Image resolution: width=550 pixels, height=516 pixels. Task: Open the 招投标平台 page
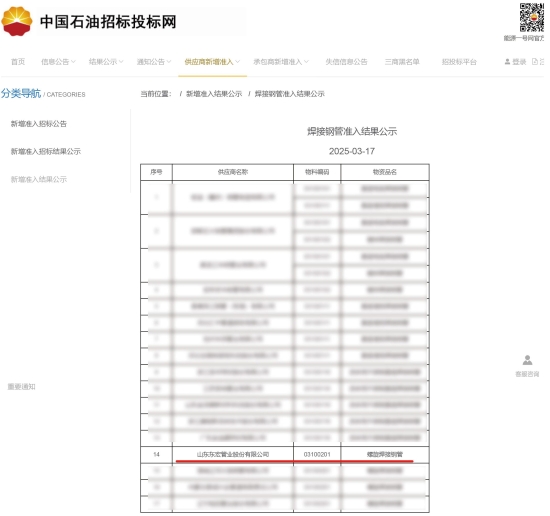(x=459, y=62)
